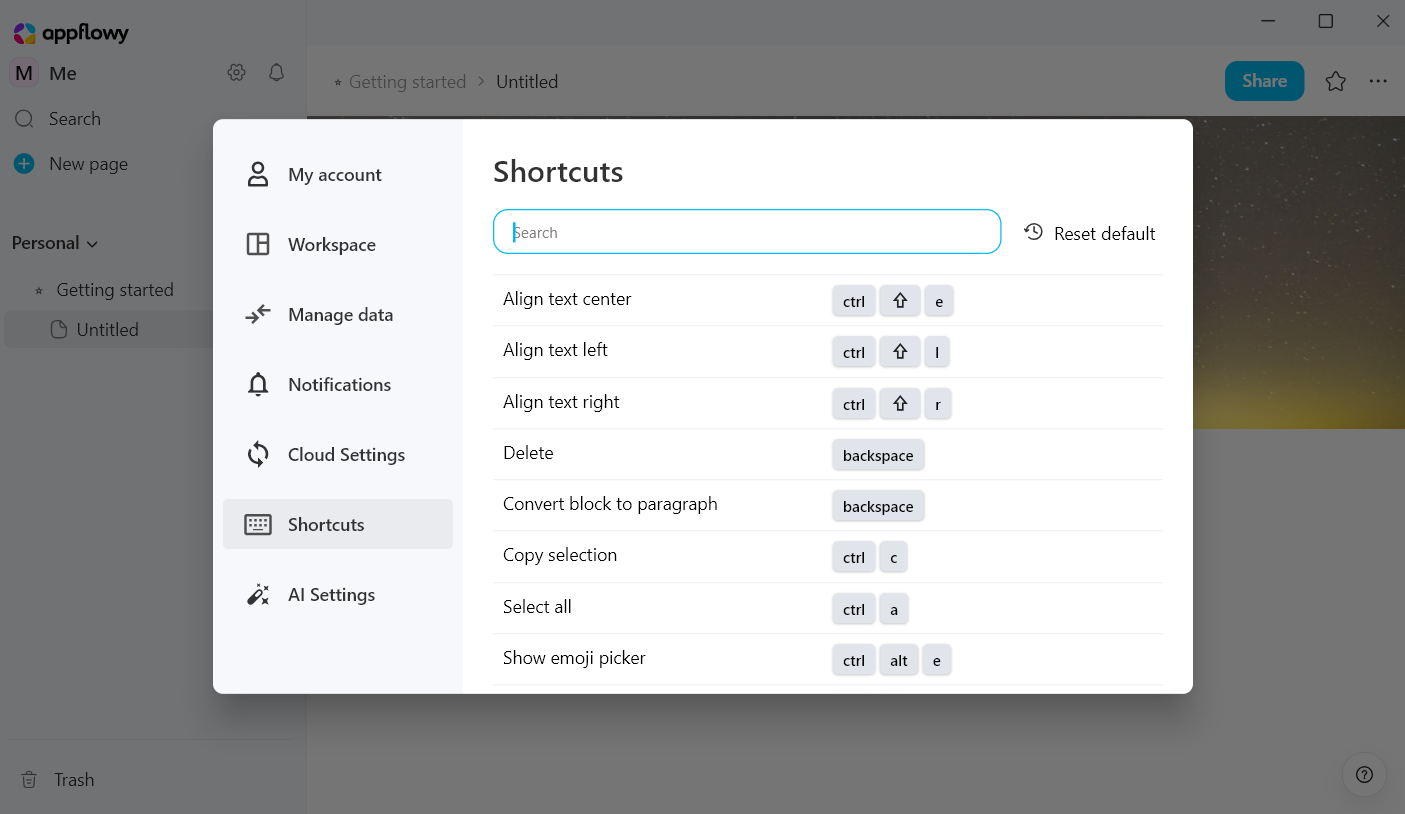Favorite the page with star icon
The height and width of the screenshot is (814, 1405).
(1335, 82)
